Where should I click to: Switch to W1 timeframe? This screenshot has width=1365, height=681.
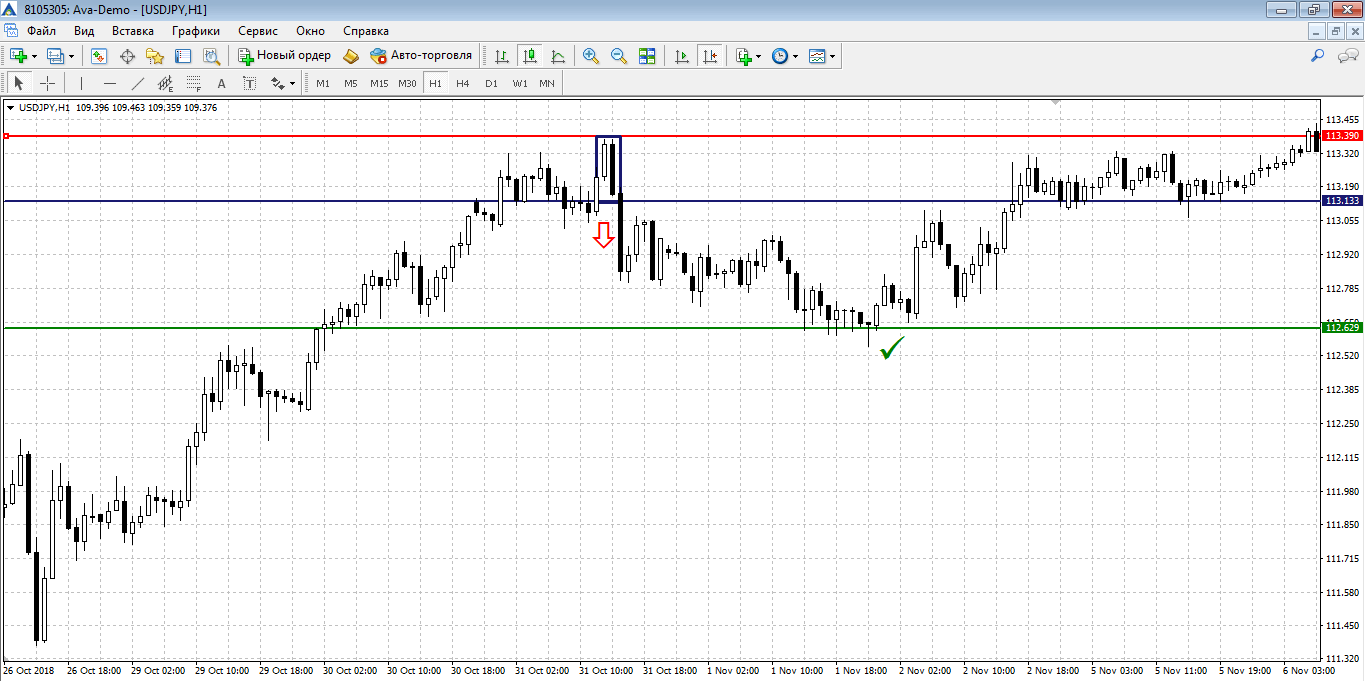click(520, 83)
